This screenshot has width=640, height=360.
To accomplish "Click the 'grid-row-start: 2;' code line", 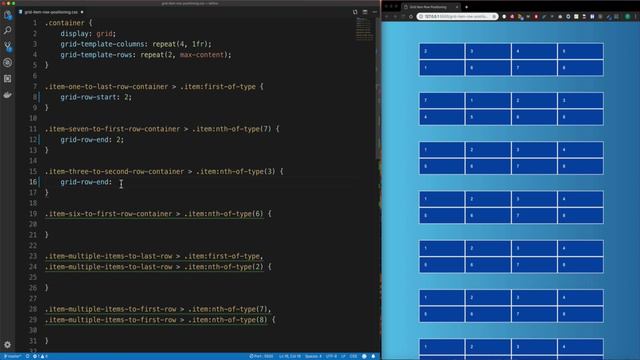I will [96, 97].
